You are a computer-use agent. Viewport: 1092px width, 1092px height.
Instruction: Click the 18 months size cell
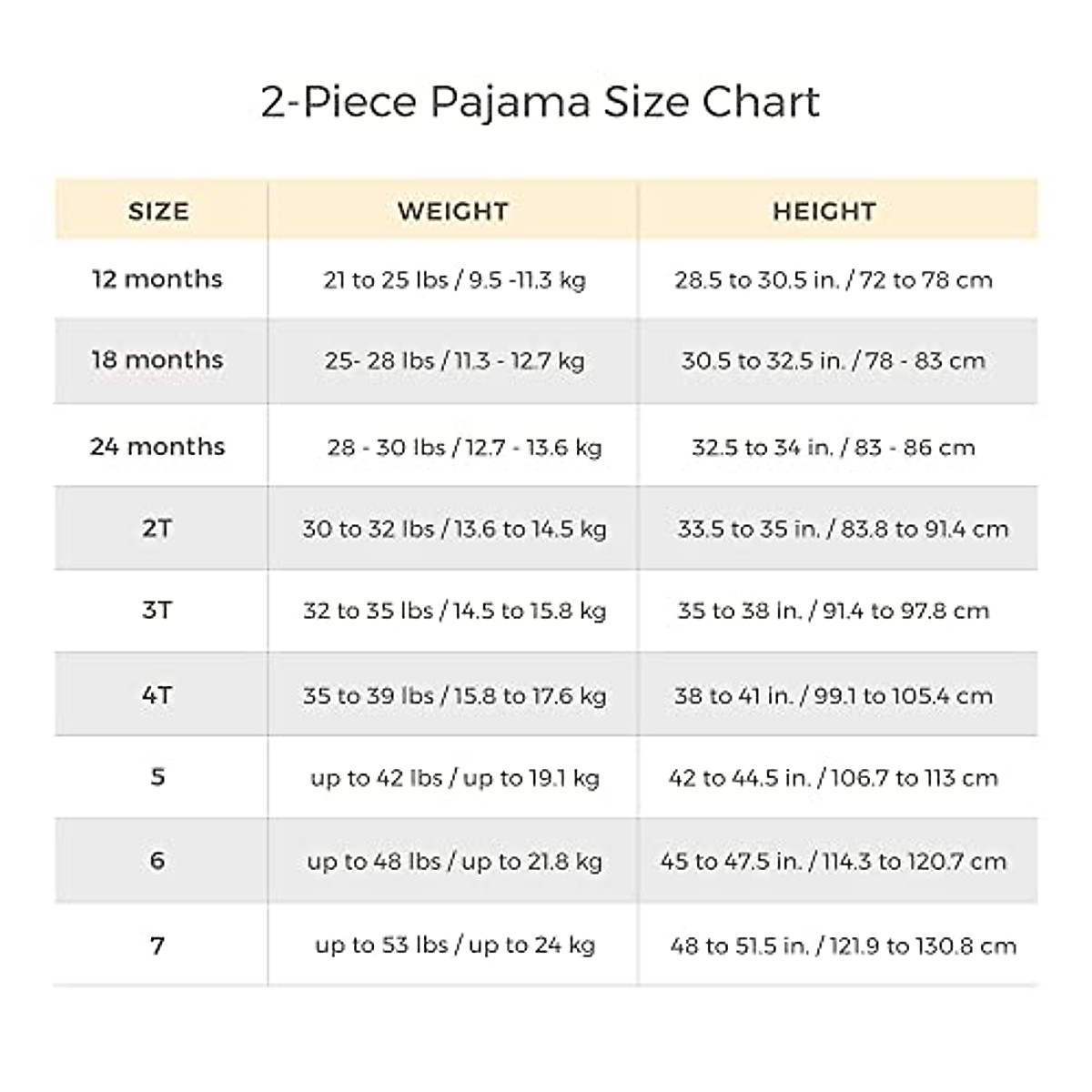tap(157, 359)
